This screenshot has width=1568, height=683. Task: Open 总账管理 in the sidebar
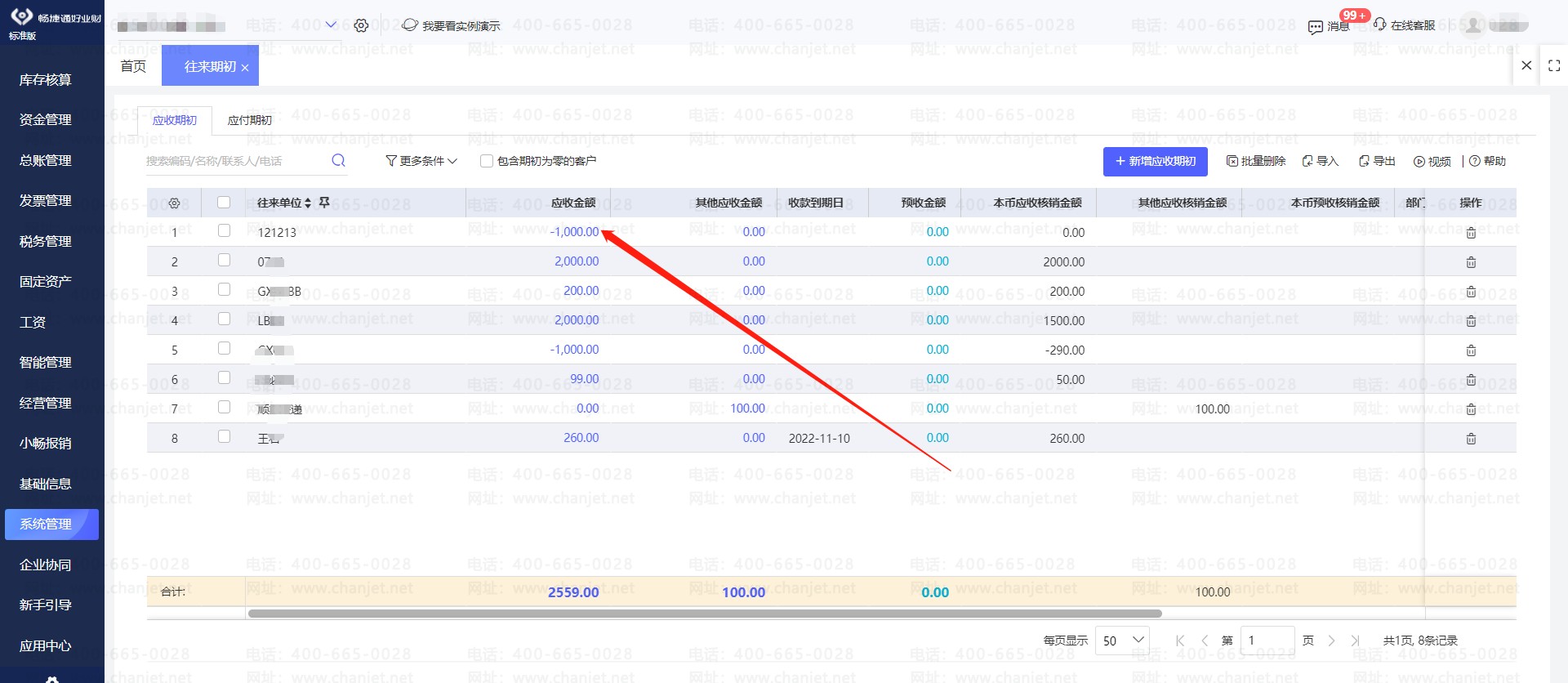click(x=46, y=161)
